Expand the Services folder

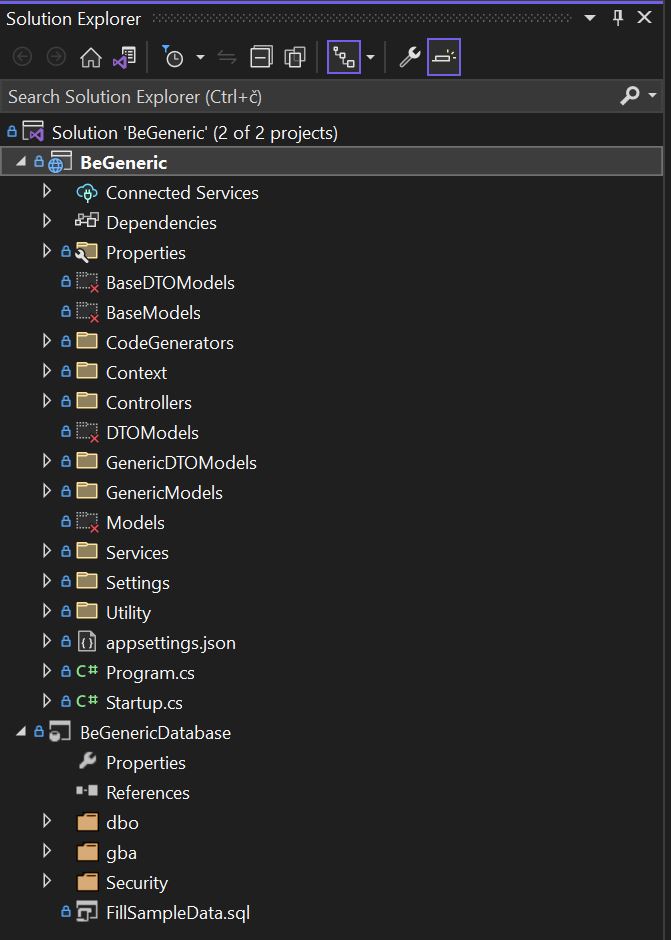coord(47,552)
